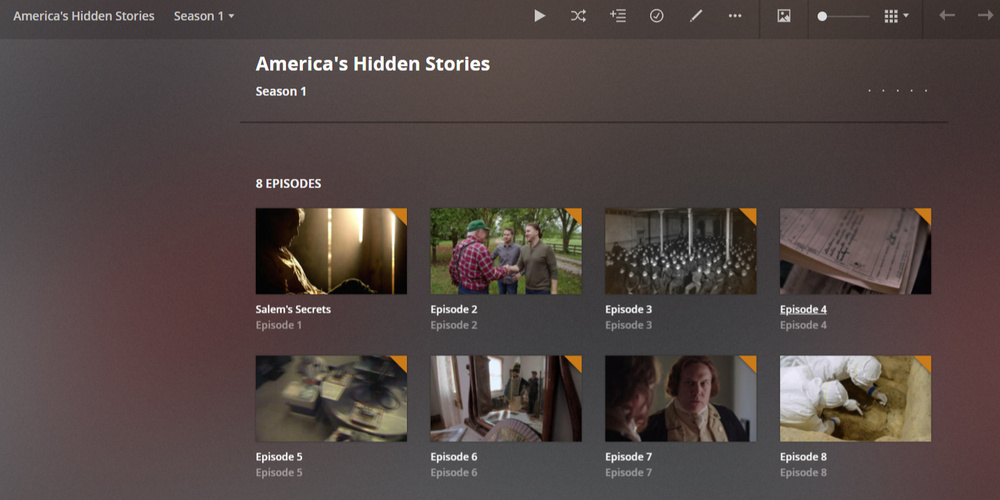Click the bold Episode 2 title link
Image resolution: width=1000 pixels, height=500 pixels.
(x=454, y=309)
